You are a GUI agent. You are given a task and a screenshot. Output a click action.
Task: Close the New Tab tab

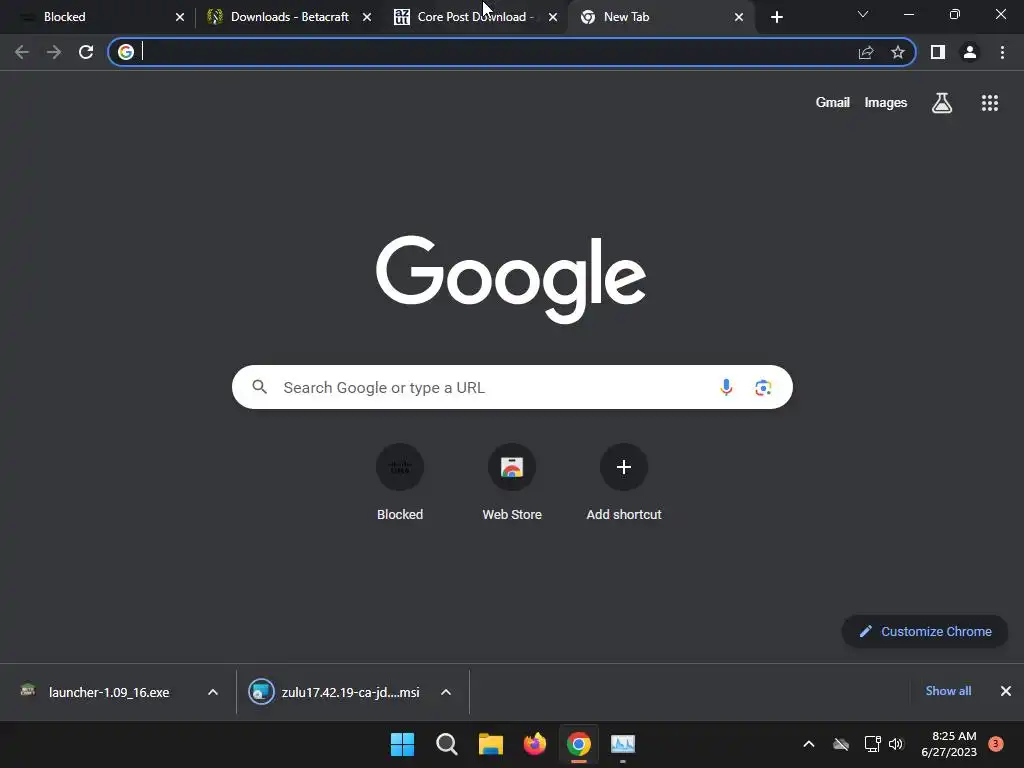pyautogui.click(x=739, y=17)
